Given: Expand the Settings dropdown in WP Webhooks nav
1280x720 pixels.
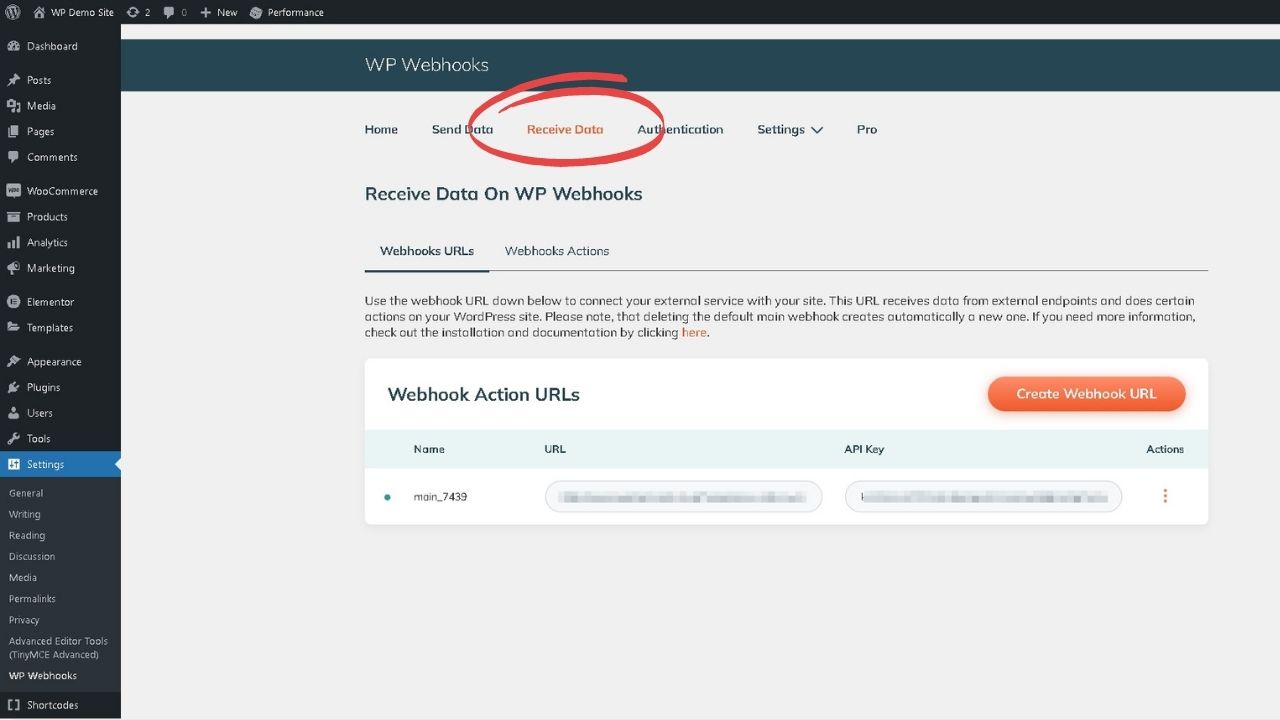Looking at the screenshot, I should 789,129.
